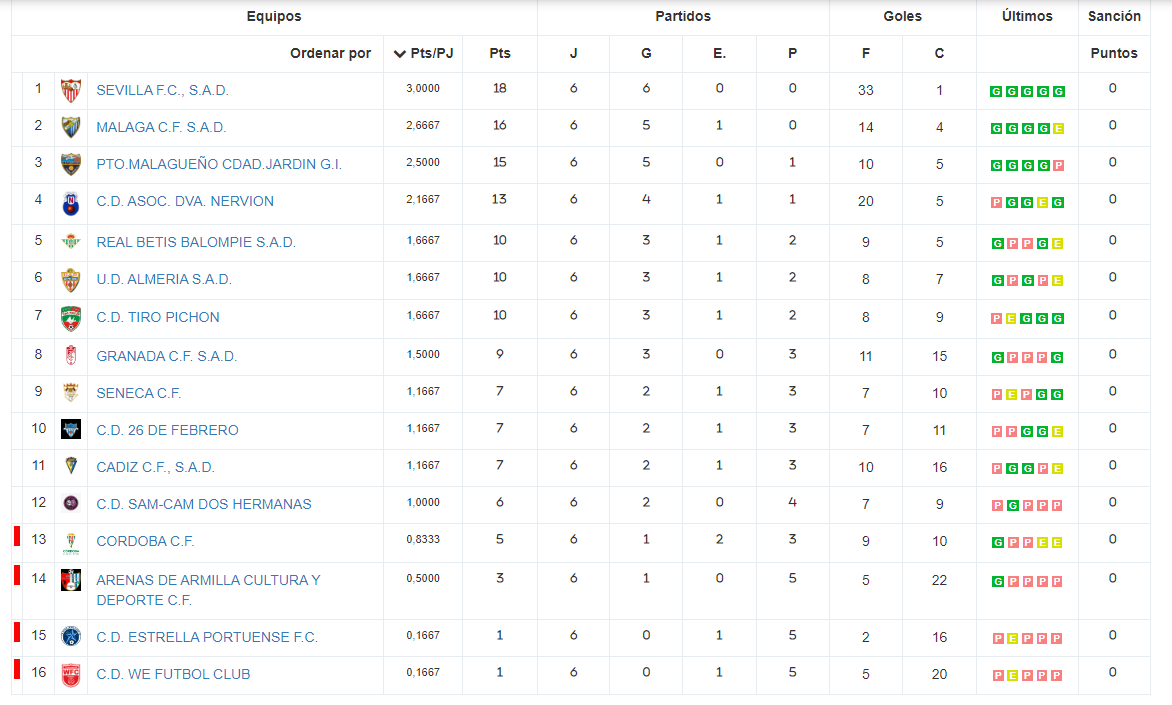Viewport: 1172px width, 705px height.
Task: Click the Sevilla F.C. club crest
Action: point(71,90)
